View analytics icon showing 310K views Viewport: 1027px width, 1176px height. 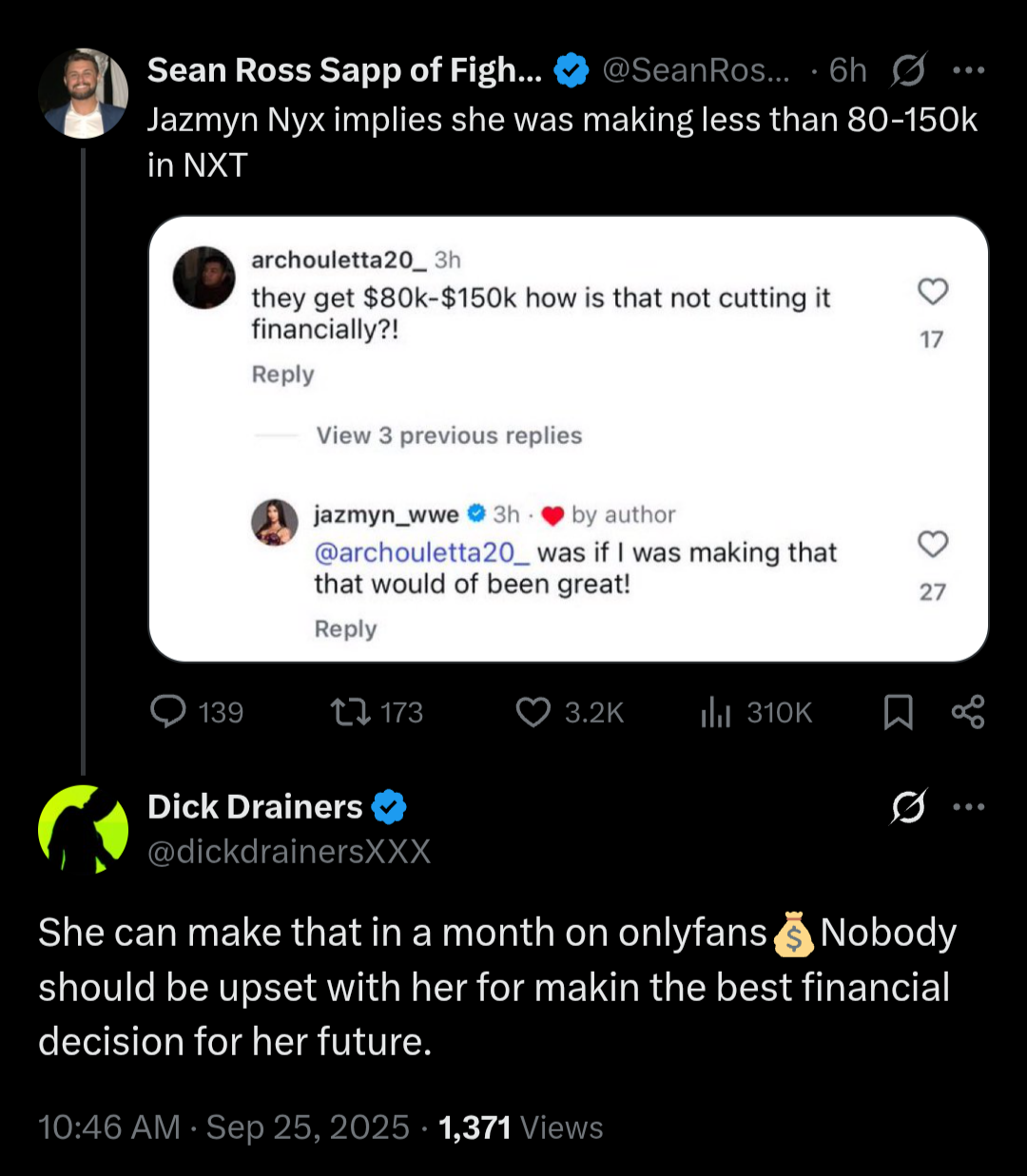click(715, 711)
